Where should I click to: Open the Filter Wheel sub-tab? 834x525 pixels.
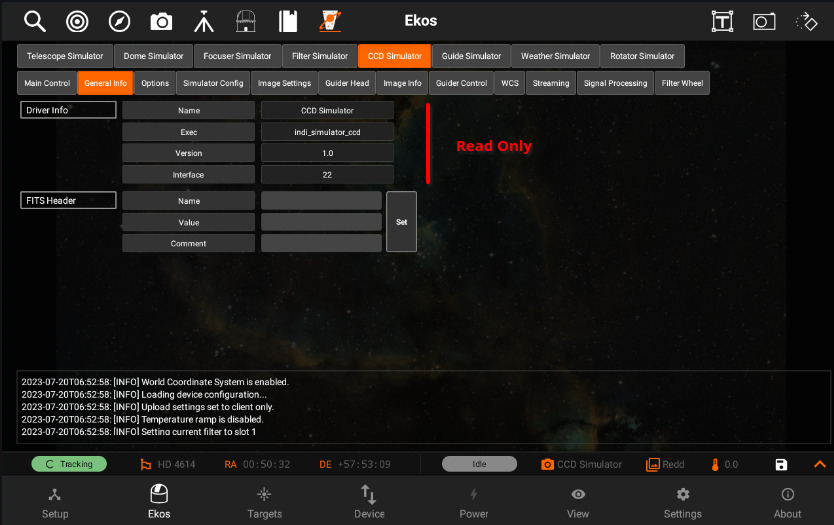point(682,83)
